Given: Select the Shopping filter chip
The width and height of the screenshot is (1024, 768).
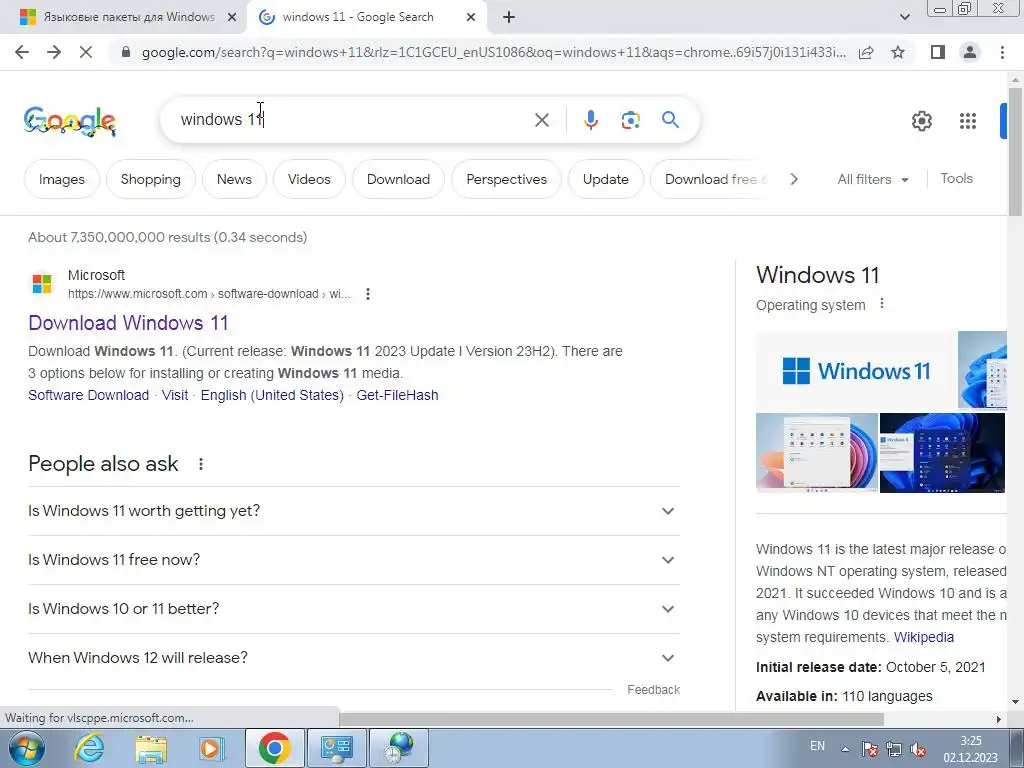Looking at the screenshot, I should tap(150, 179).
